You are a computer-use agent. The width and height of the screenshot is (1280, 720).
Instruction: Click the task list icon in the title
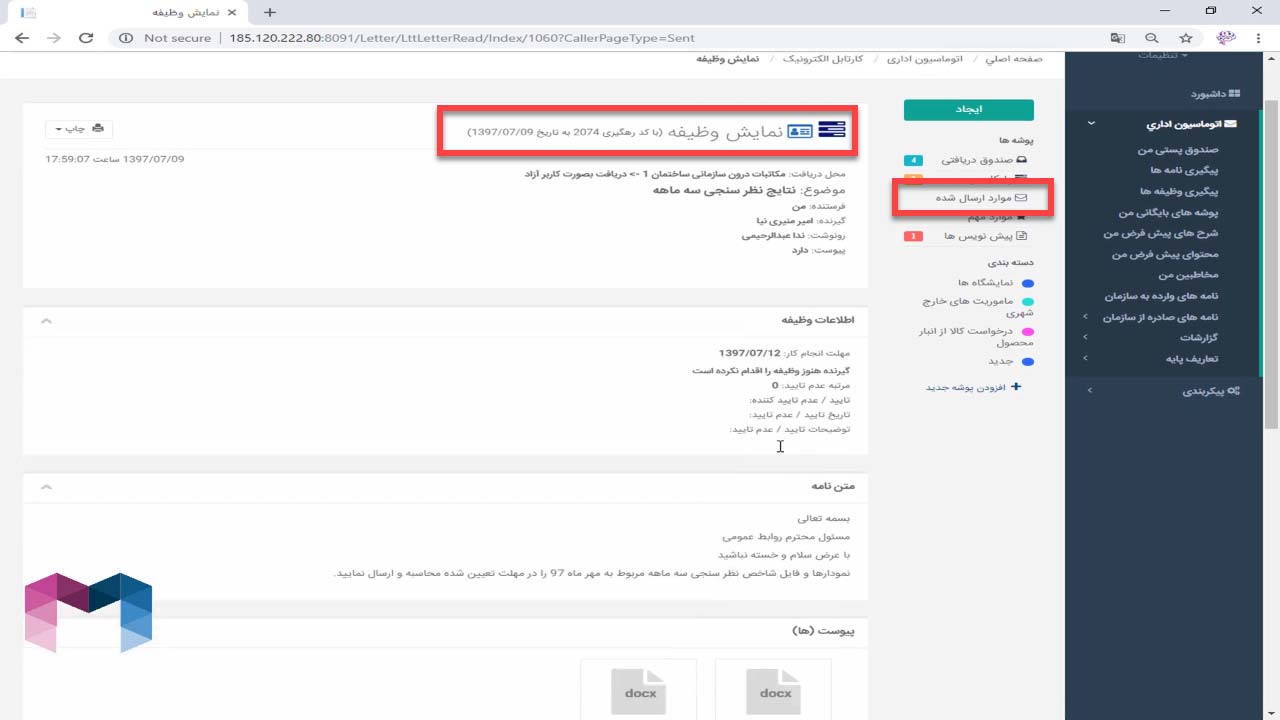click(x=832, y=130)
